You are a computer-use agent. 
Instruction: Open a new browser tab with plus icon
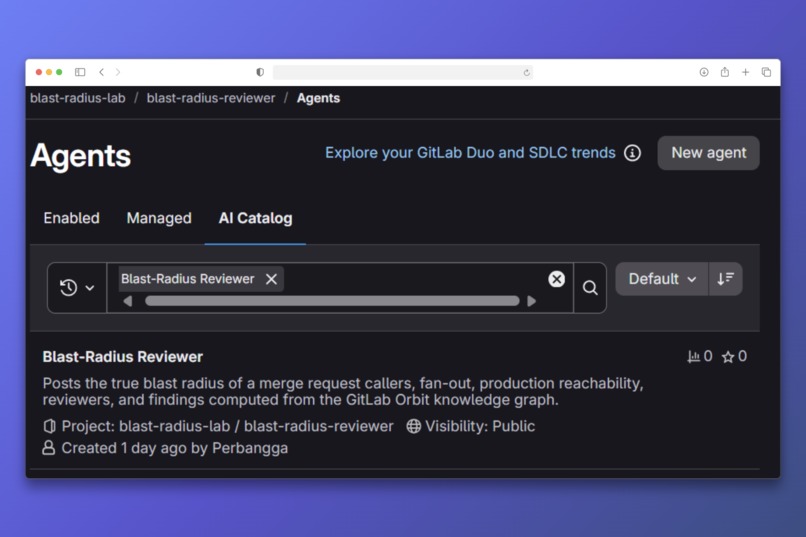pos(745,72)
